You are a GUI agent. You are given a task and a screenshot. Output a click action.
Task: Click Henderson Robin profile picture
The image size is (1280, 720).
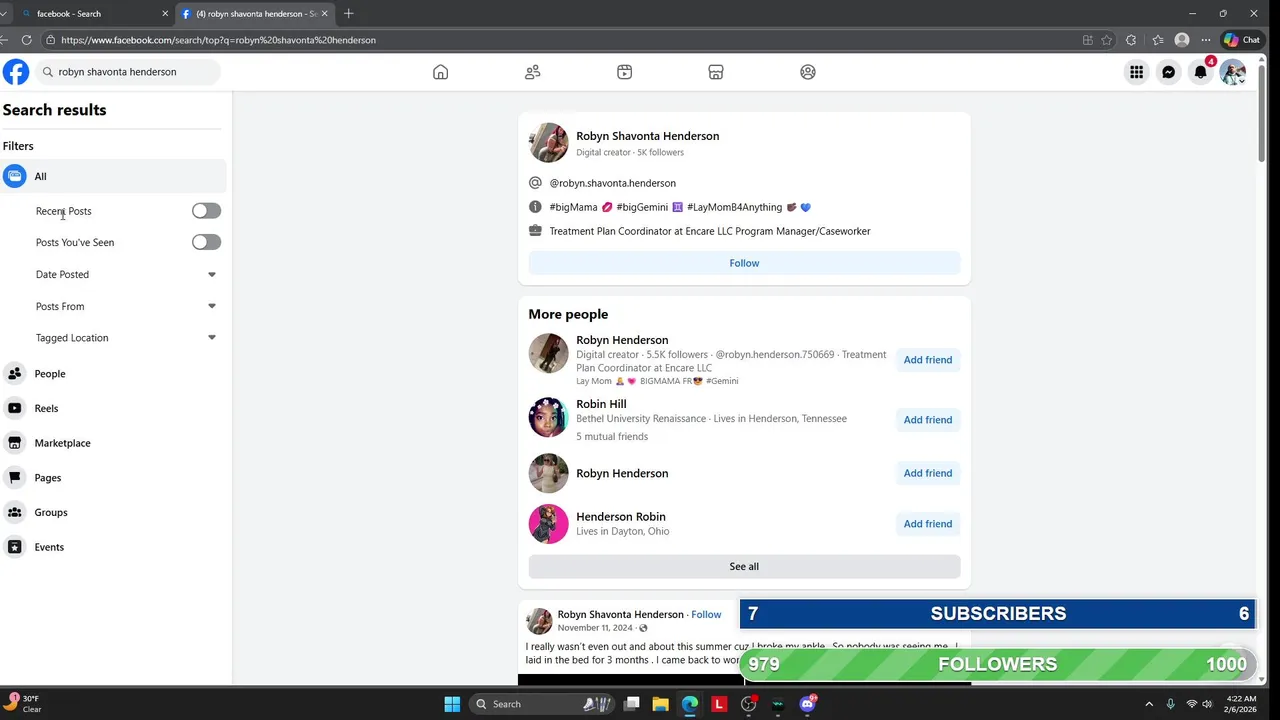pos(548,524)
